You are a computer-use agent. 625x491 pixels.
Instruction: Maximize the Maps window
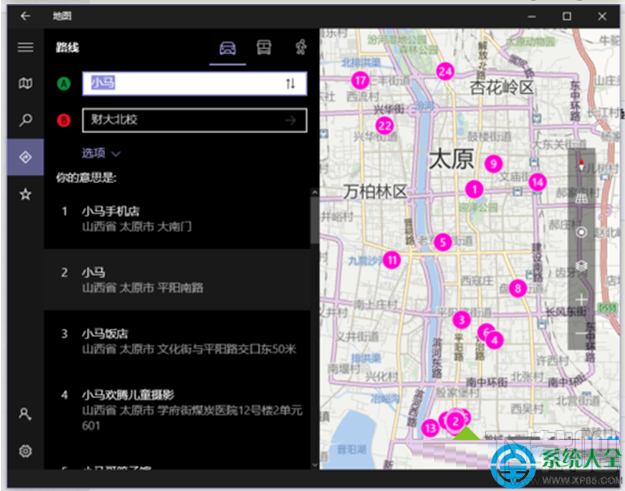pos(566,16)
